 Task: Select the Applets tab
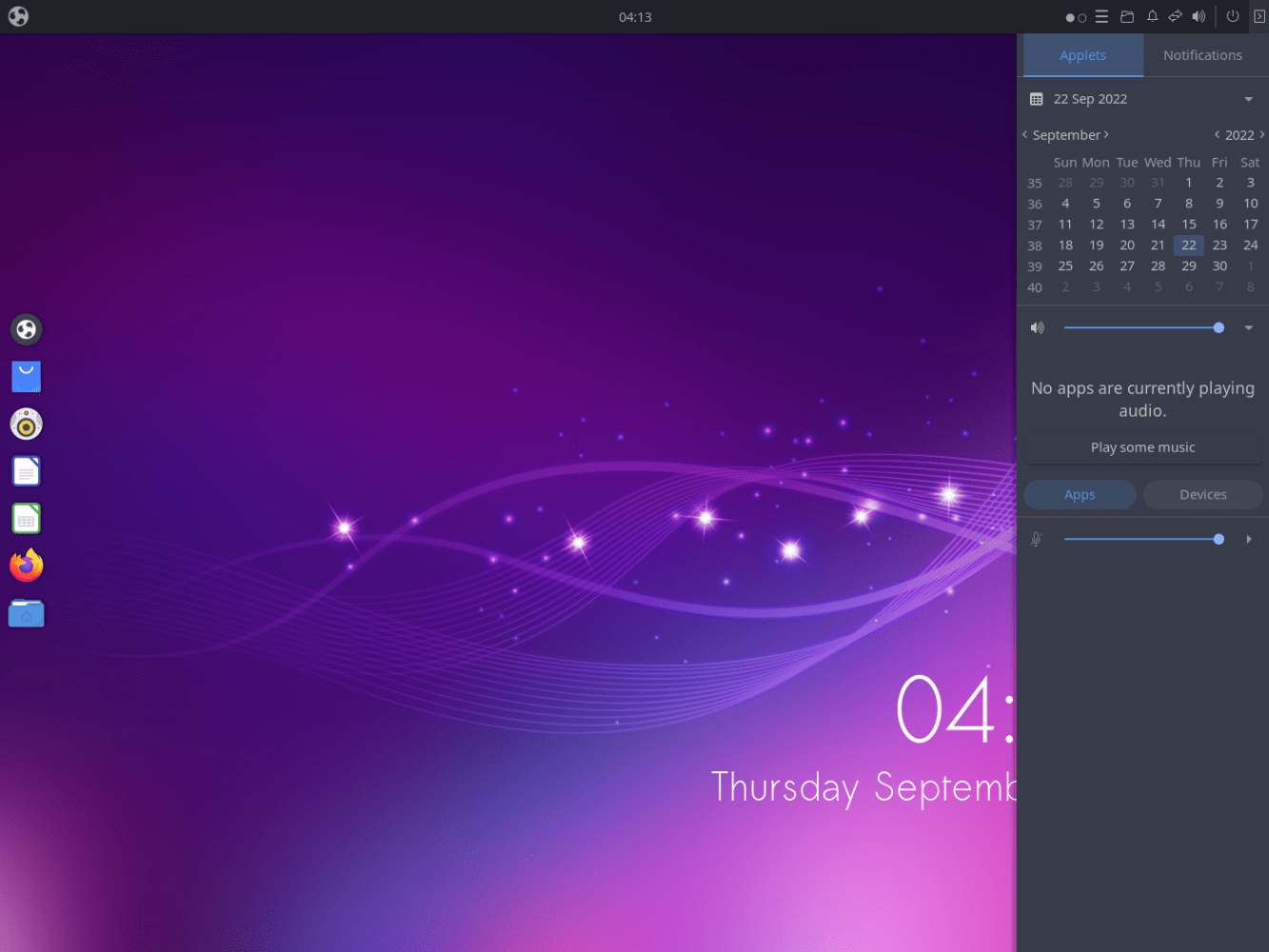[1082, 55]
